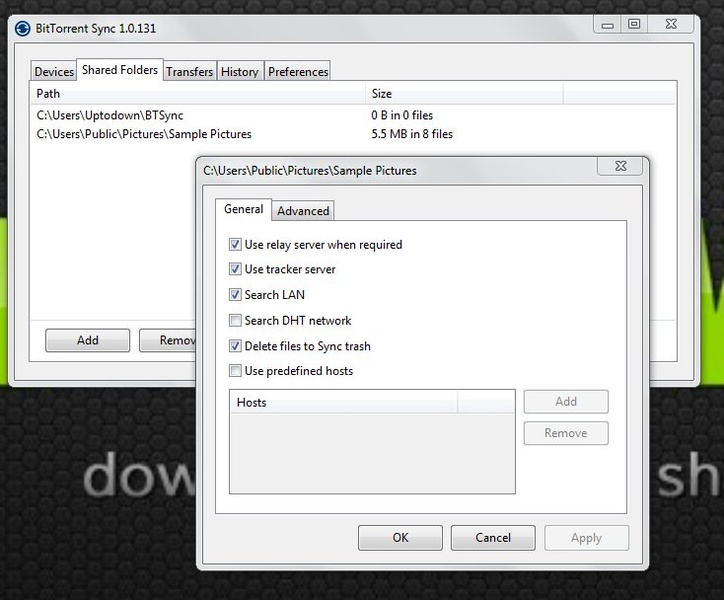Close the BitTorrent Sync main window

click(671, 24)
